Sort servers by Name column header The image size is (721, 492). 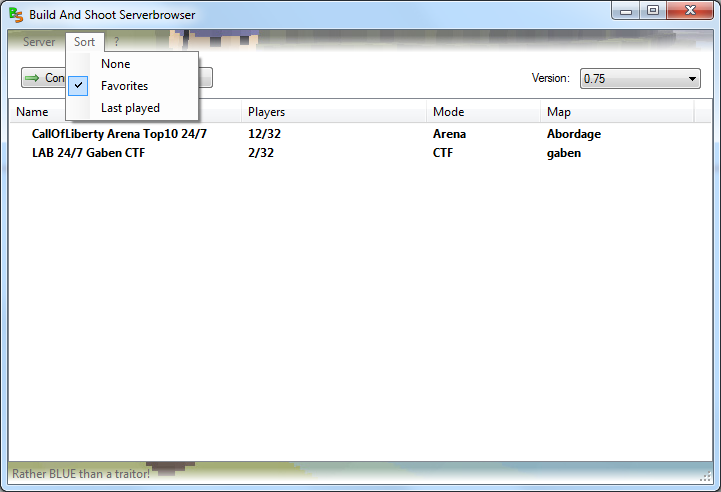32,112
